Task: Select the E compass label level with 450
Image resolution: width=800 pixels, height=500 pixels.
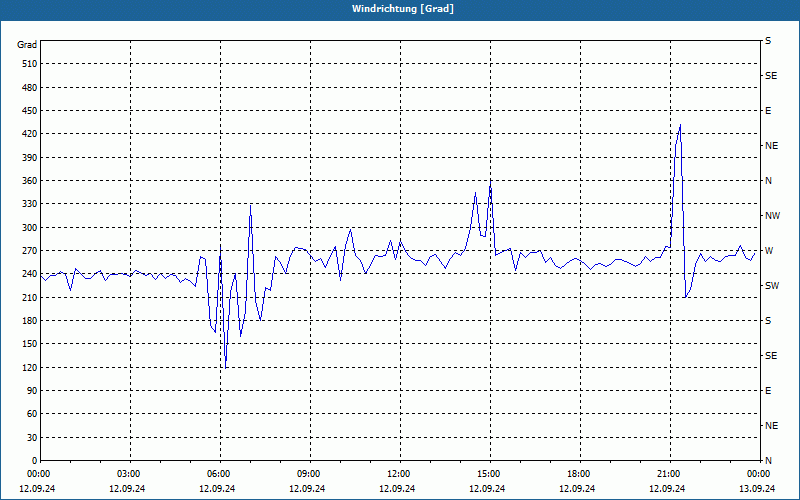Action: point(768,111)
